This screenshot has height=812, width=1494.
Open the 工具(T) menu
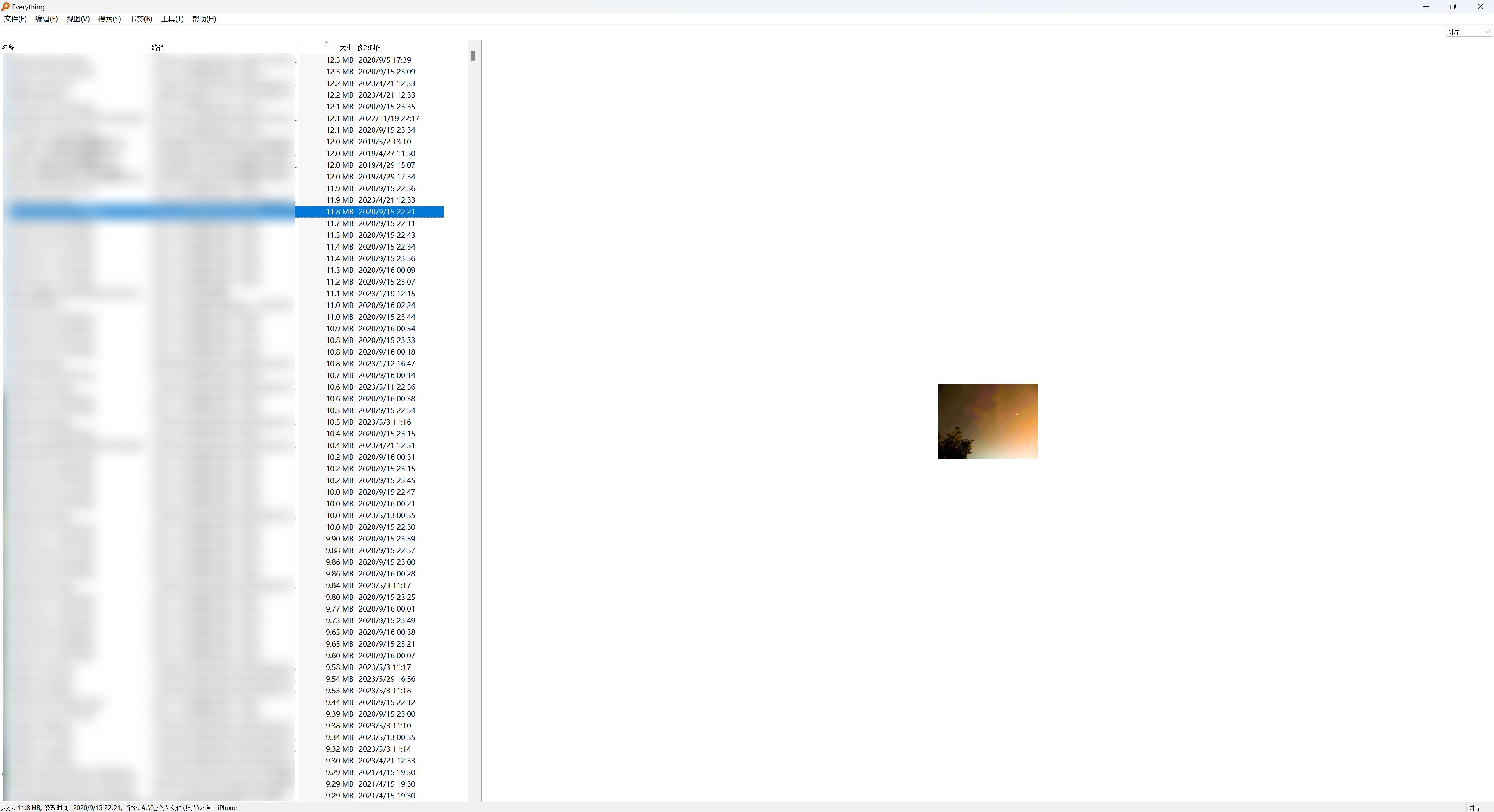(x=172, y=19)
